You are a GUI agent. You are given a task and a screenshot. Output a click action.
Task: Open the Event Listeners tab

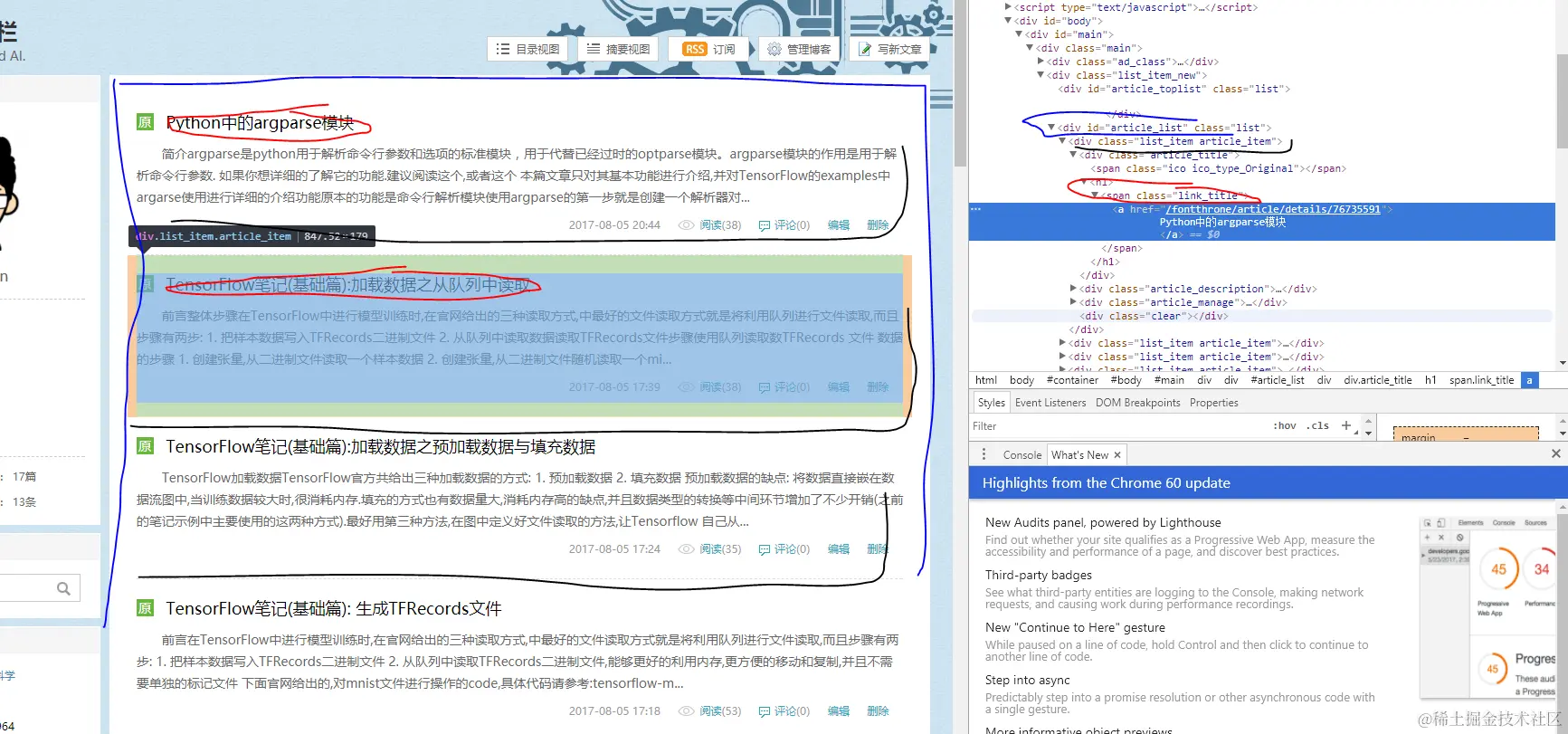(1050, 403)
